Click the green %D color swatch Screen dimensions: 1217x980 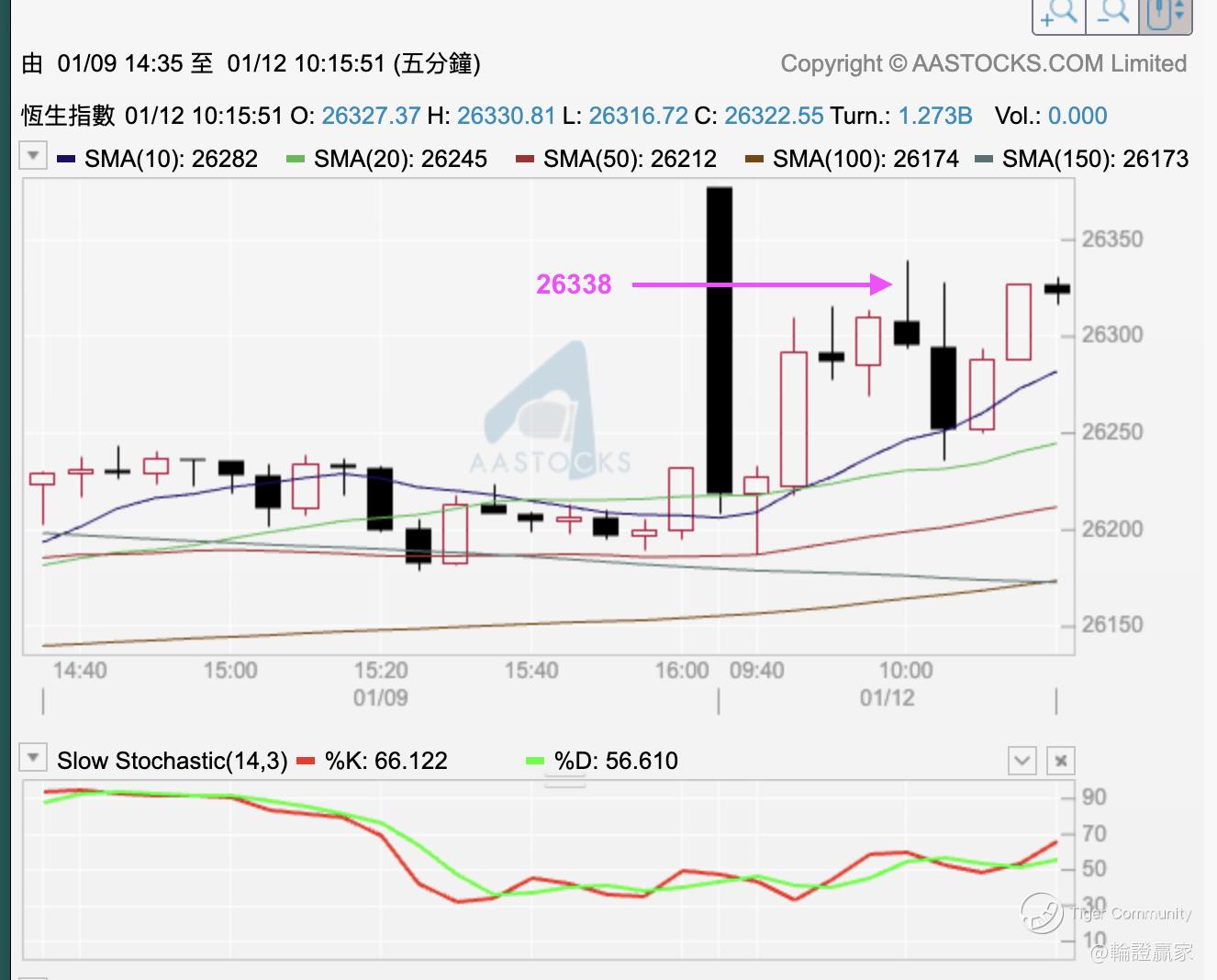click(535, 761)
